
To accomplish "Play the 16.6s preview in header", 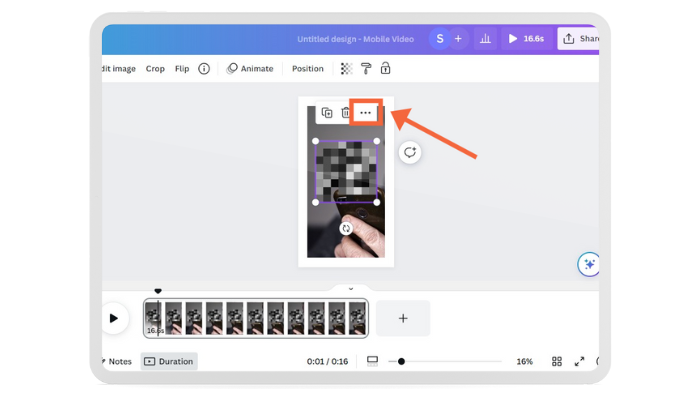I will pos(526,39).
